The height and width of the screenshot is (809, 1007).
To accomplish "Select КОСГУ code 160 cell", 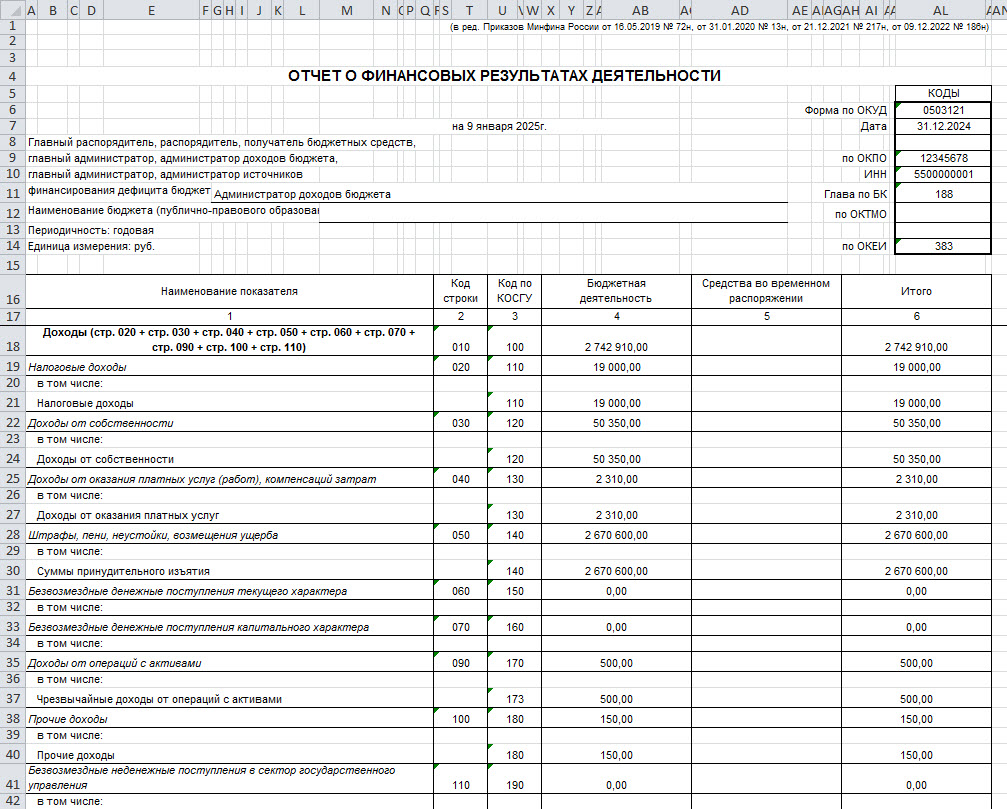I will [514, 627].
